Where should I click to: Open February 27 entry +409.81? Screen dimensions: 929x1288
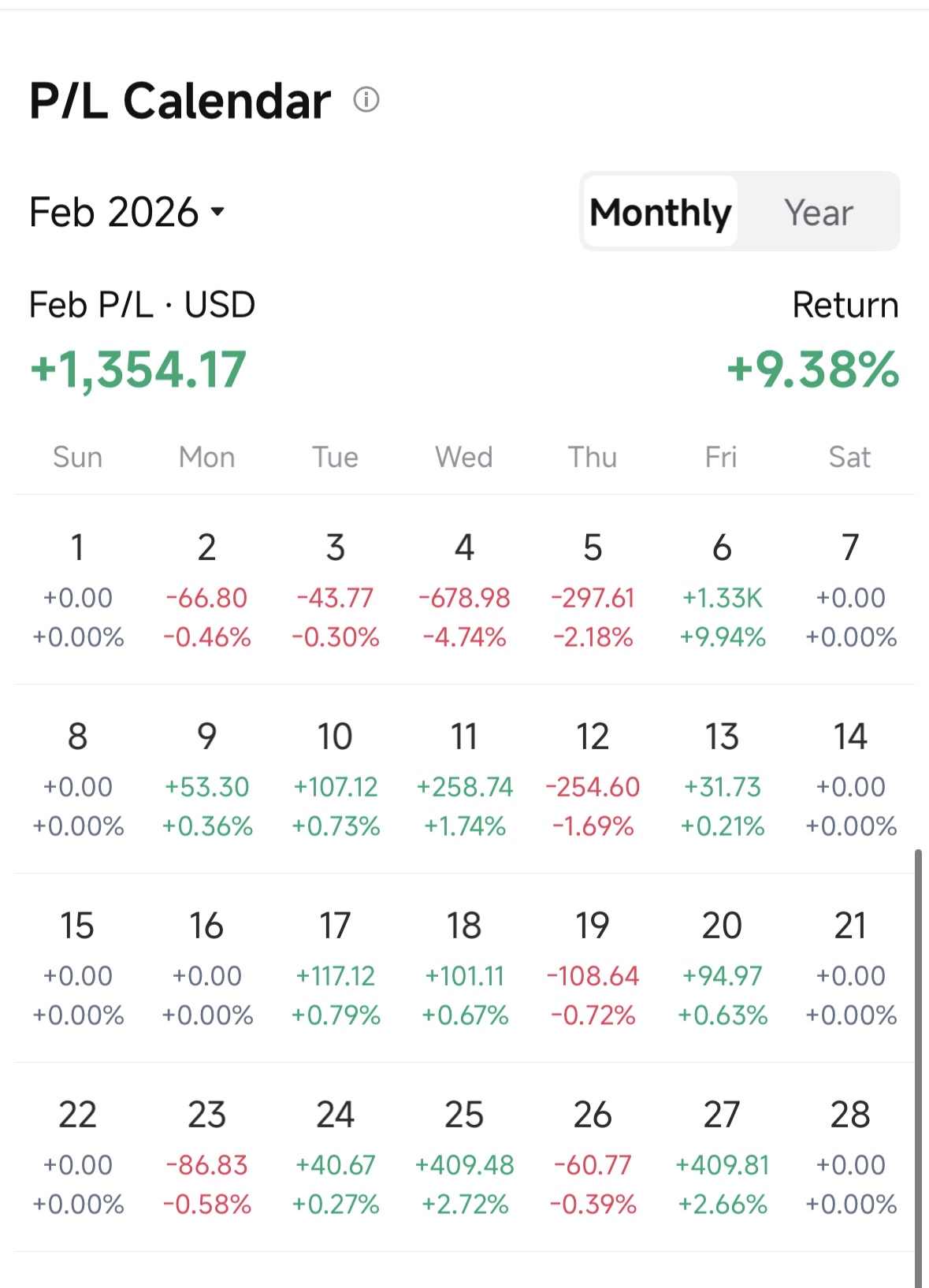(x=722, y=1157)
